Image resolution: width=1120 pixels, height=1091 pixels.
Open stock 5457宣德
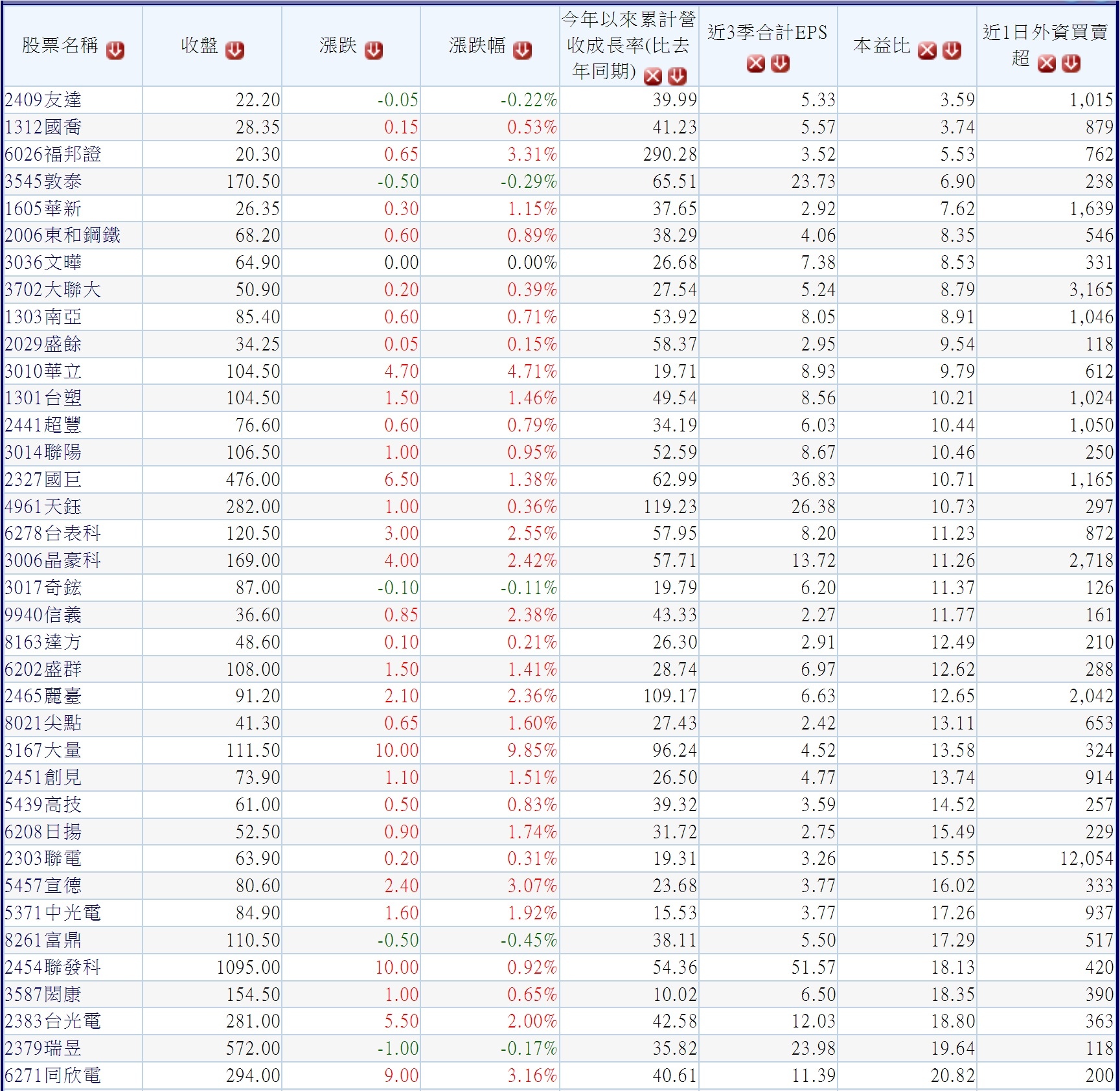[43, 886]
